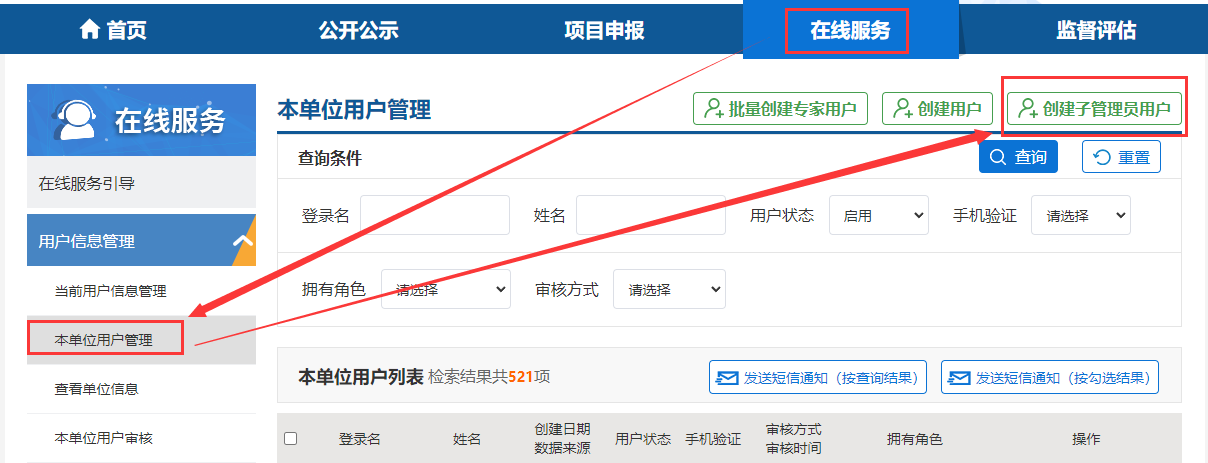The width and height of the screenshot is (1208, 463).
Task: Open the 项目申报 tab
Action: [604, 30]
